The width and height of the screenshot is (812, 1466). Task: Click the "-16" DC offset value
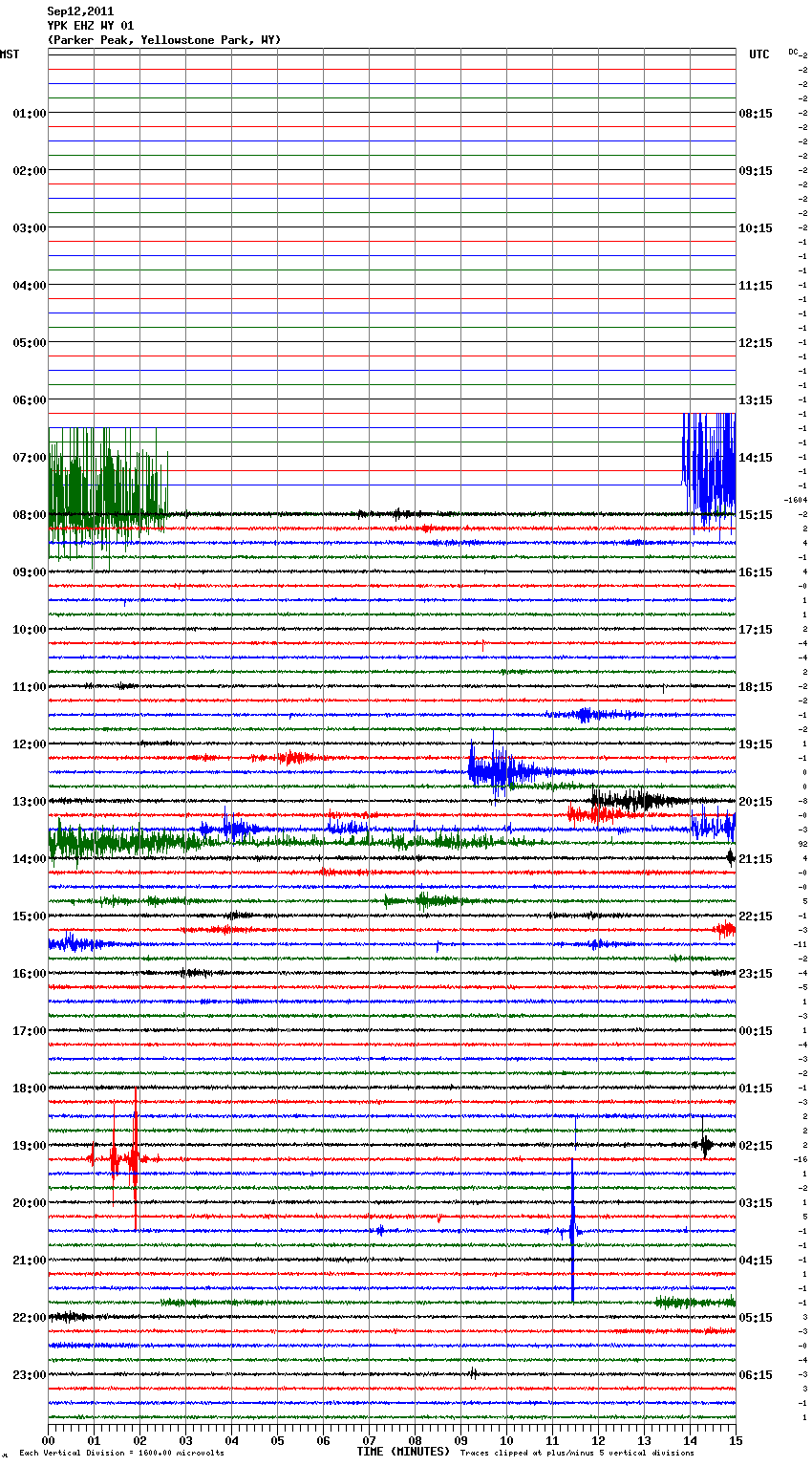801,1159
